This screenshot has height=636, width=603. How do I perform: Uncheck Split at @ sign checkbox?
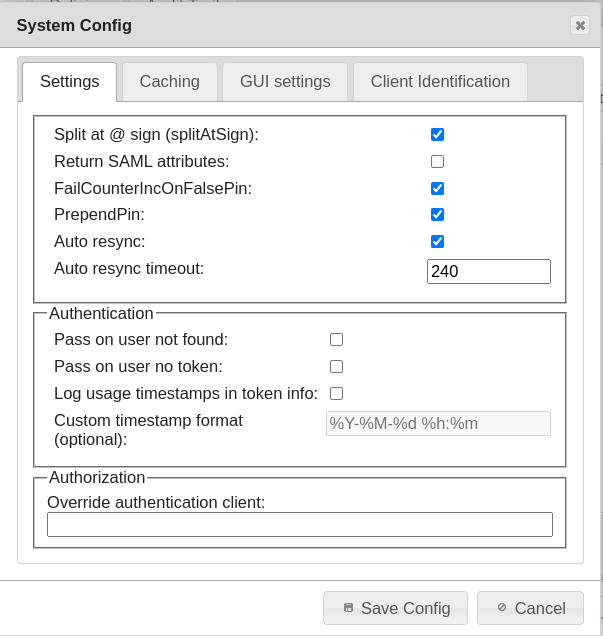click(437, 134)
